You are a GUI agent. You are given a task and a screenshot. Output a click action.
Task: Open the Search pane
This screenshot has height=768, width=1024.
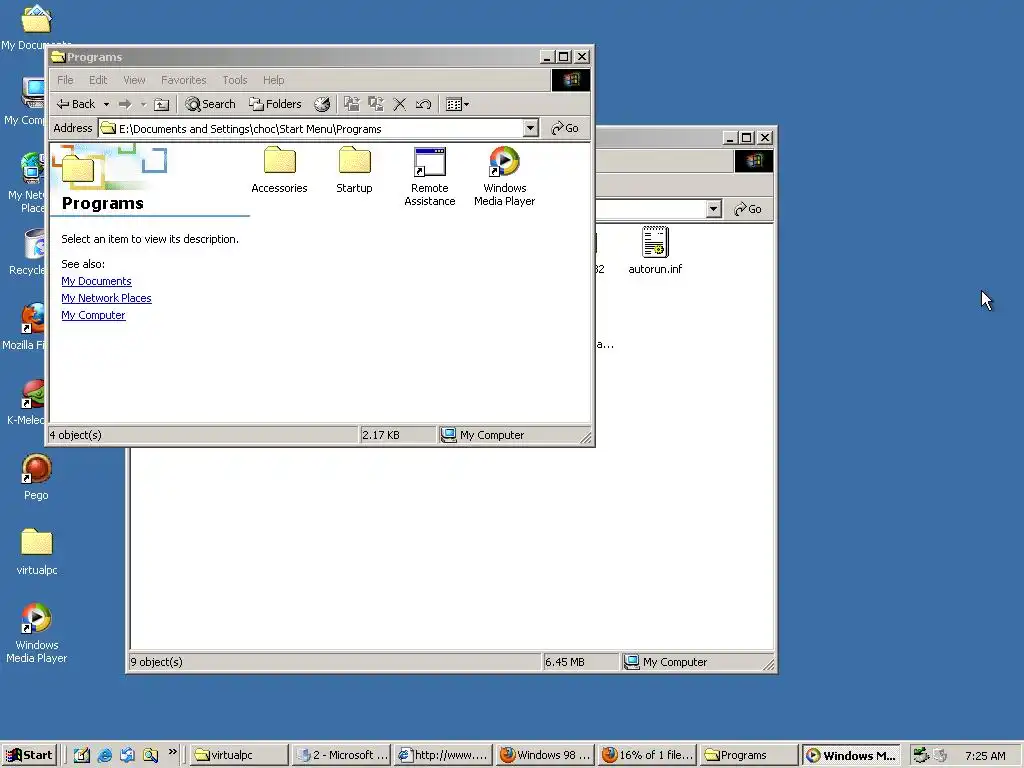pyautogui.click(x=210, y=104)
